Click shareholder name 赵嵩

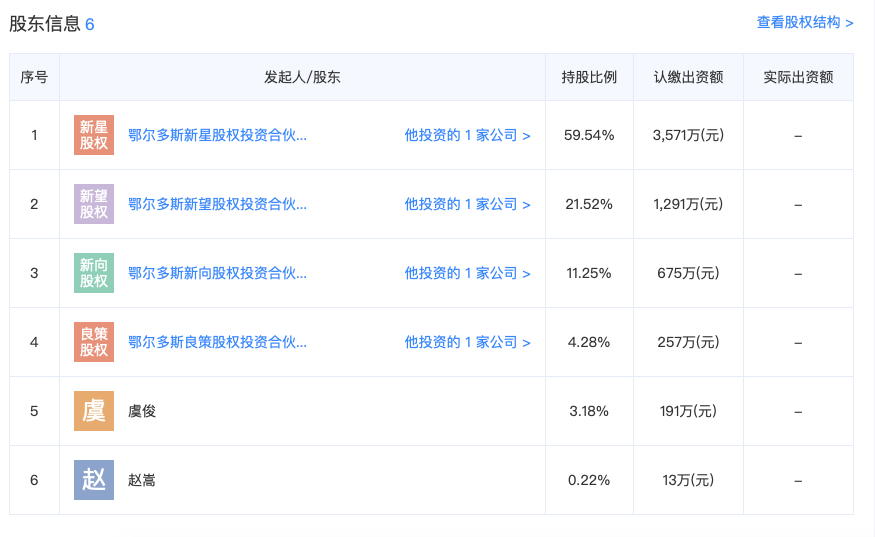142,480
